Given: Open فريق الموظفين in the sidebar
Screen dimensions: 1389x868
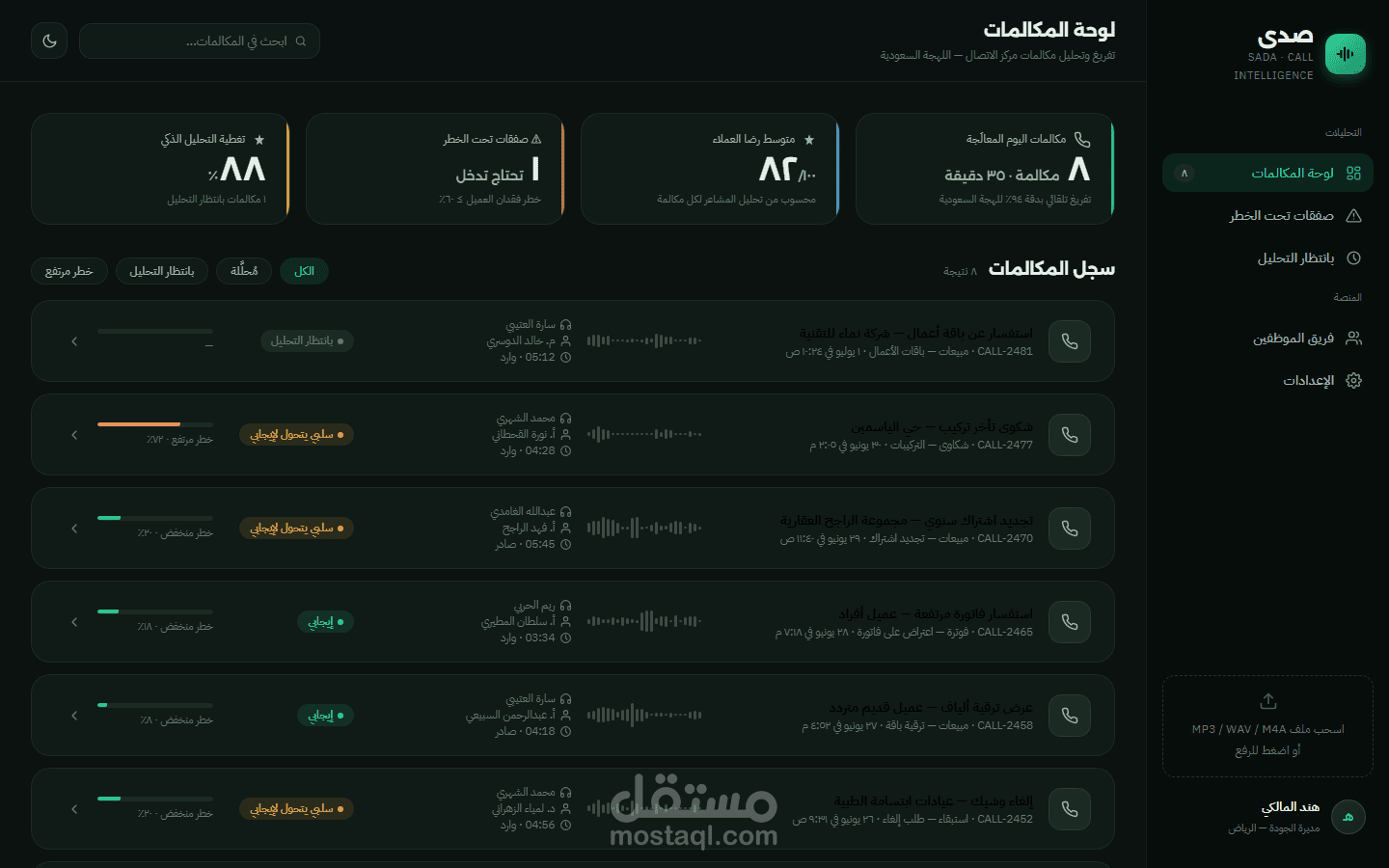Looking at the screenshot, I should pos(1267,338).
